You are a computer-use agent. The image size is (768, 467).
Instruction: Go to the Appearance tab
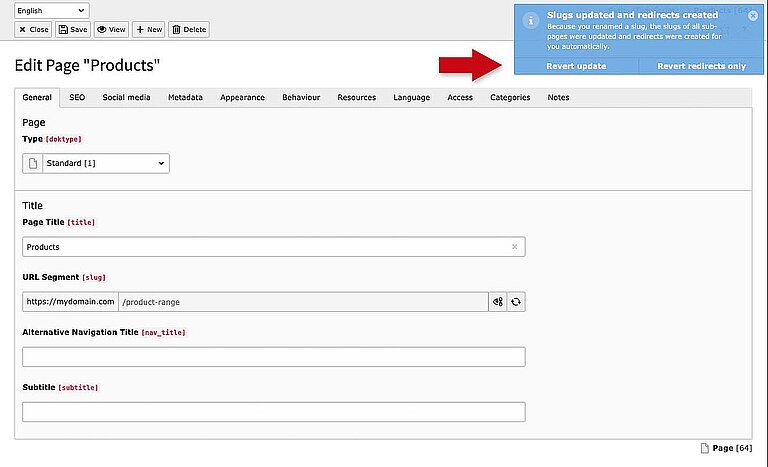pos(243,98)
